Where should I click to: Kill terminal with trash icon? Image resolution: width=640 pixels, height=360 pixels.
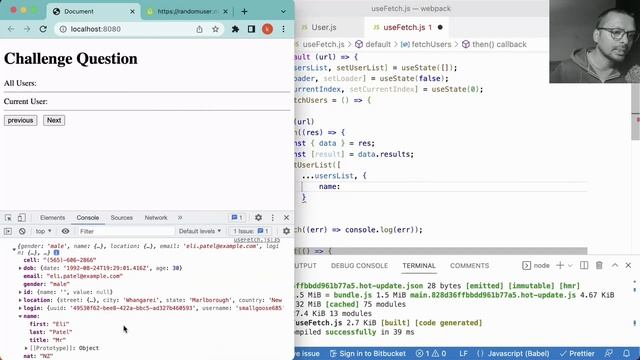(x=599, y=265)
